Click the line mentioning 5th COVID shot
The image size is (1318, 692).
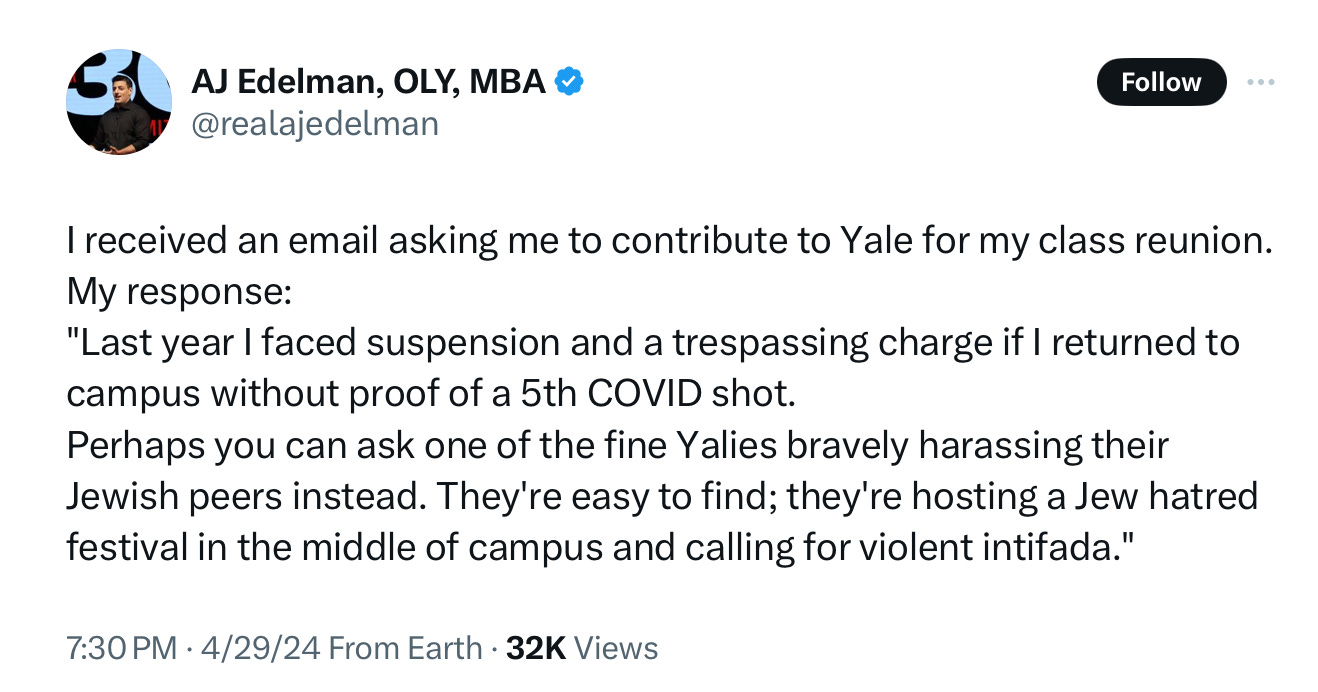click(431, 394)
